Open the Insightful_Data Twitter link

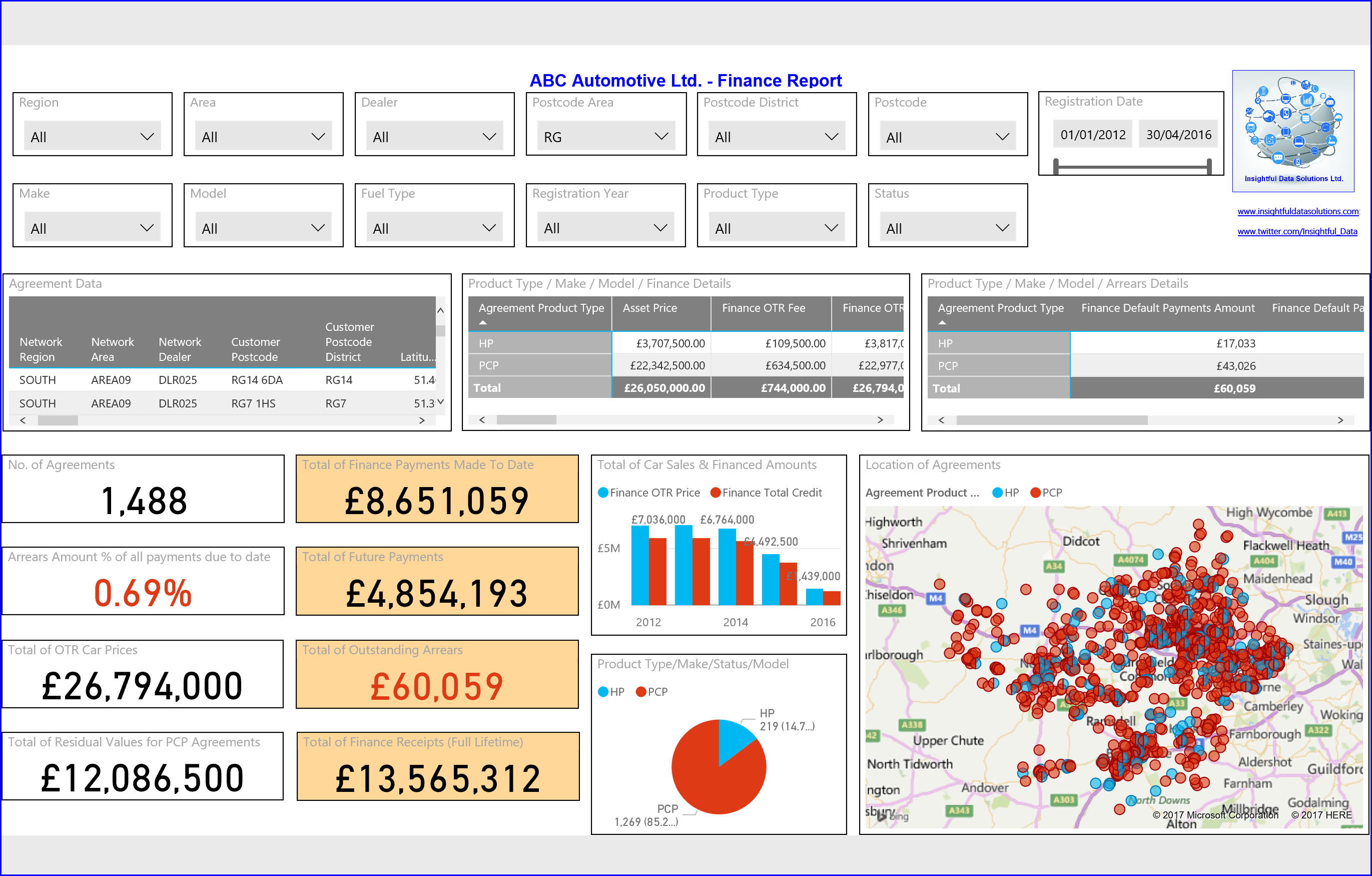tap(1297, 231)
